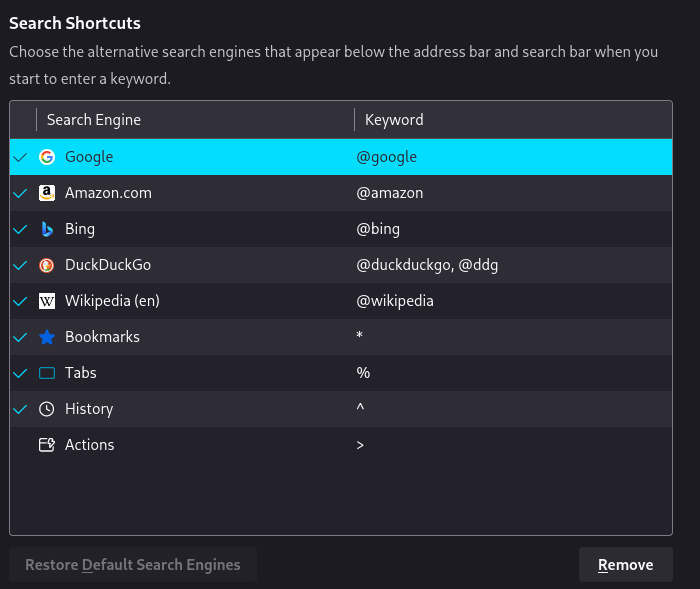This screenshot has height=589, width=700.
Task: Click the Google logo icon
Action: [47, 157]
